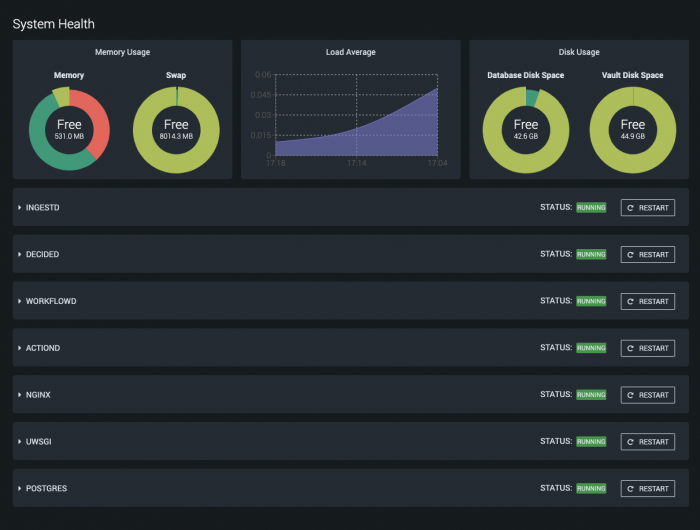The image size is (700, 530).
Task: Expand the INGESTD service row
Action: tap(20, 208)
